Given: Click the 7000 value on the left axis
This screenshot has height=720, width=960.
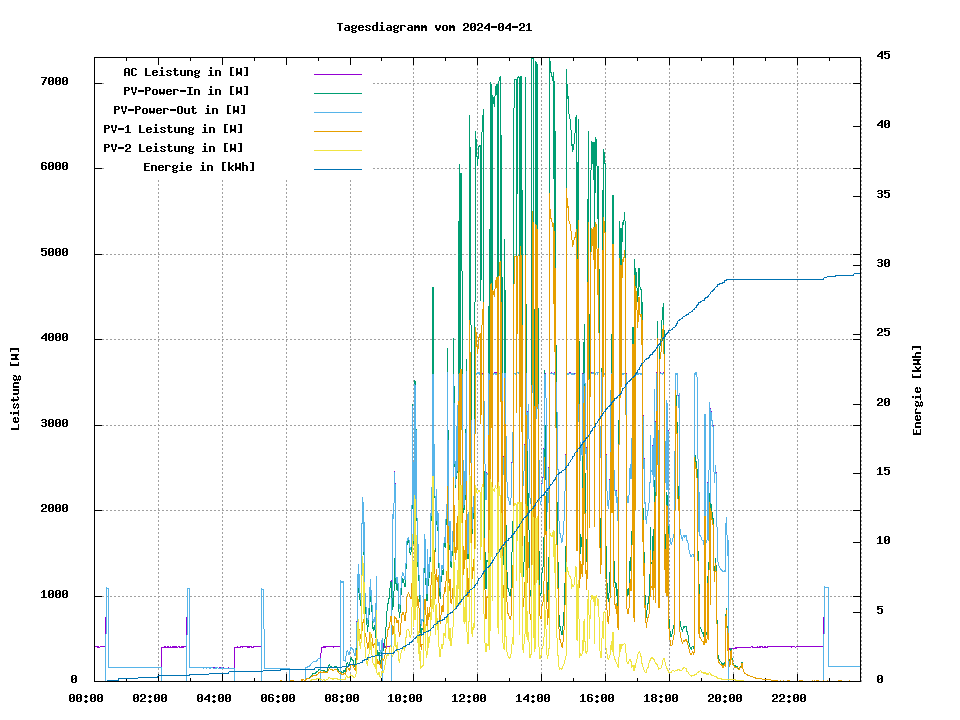Looking at the screenshot, I should [x=54, y=82].
